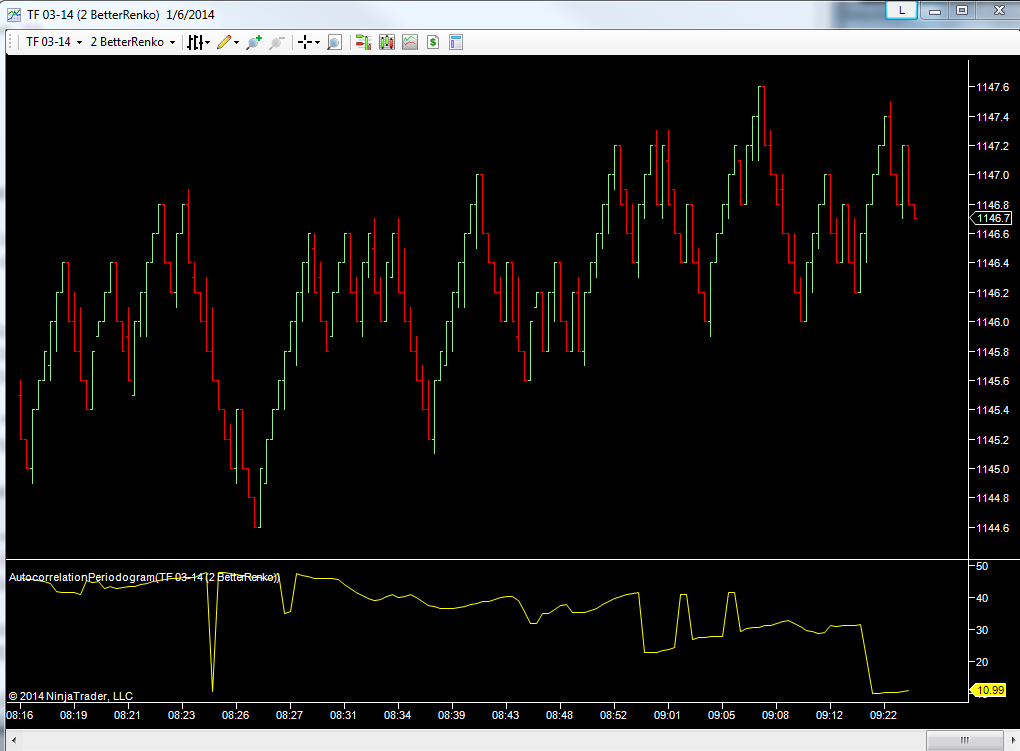Click the horizontal scrollbar left arrow
Screen dimensions: 1020x751
coord(14,741)
